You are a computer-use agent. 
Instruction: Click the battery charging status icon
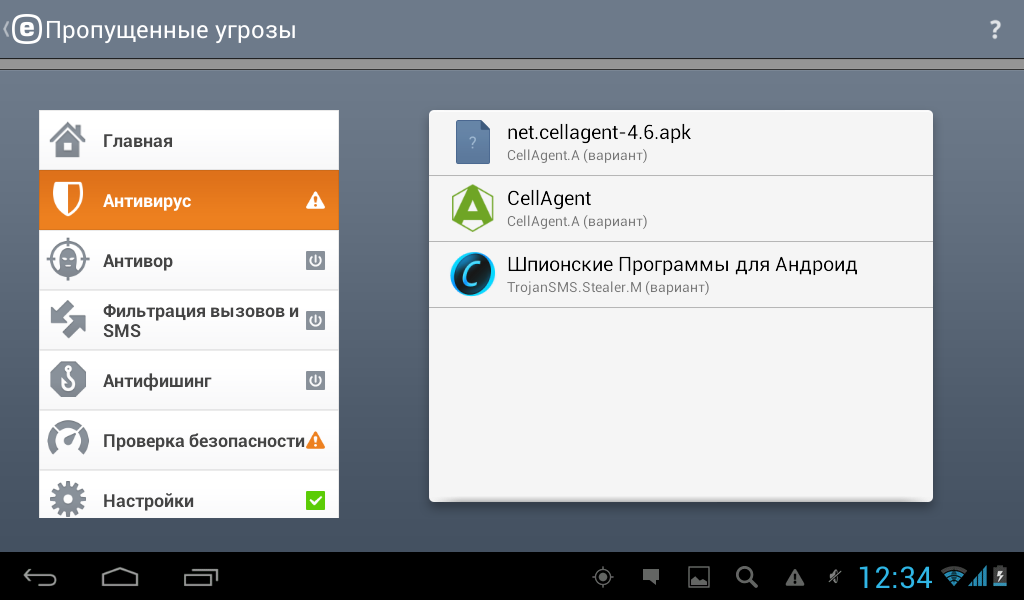pos(1000,575)
